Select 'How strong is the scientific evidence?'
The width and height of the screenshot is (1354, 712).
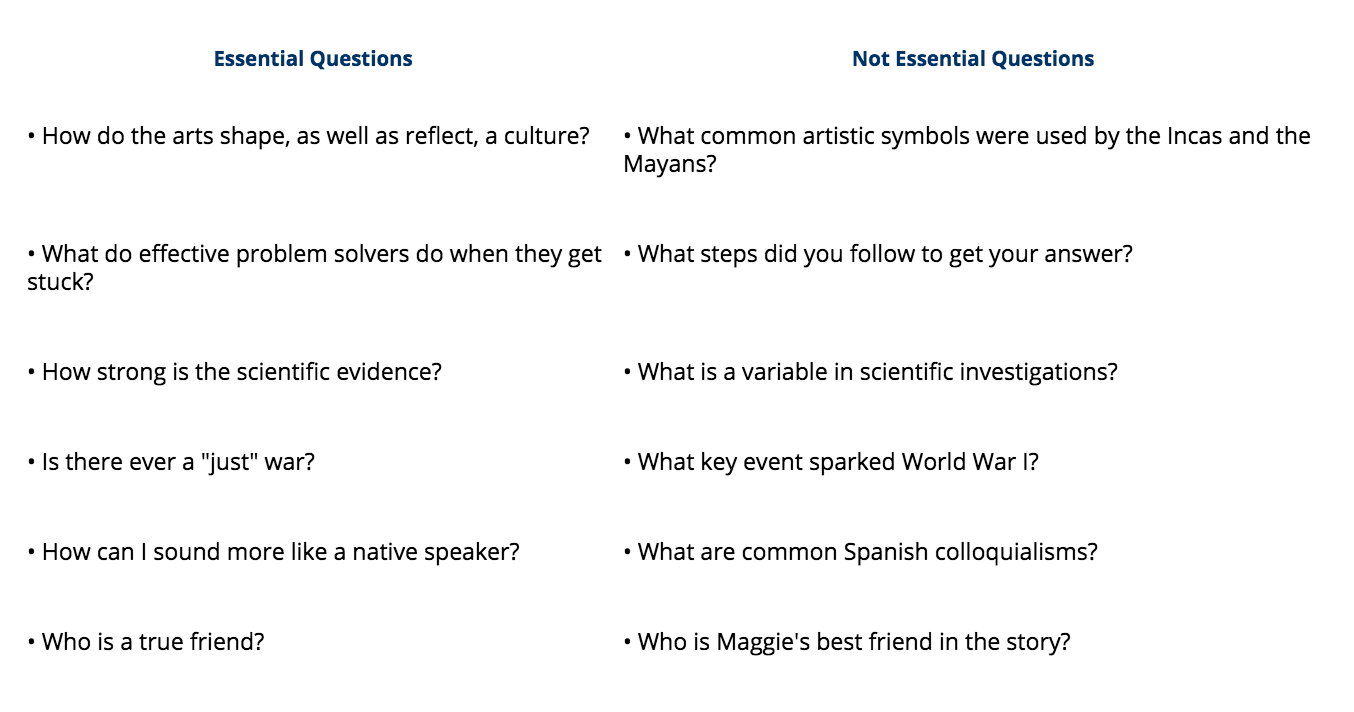[x=235, y=372]
